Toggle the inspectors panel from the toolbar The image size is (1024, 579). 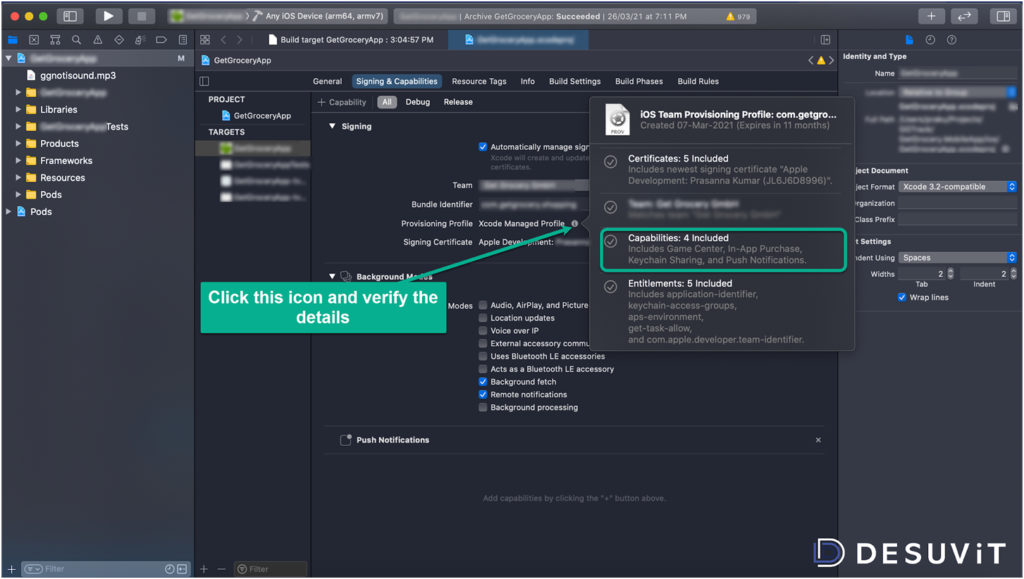click(1003, 16)
